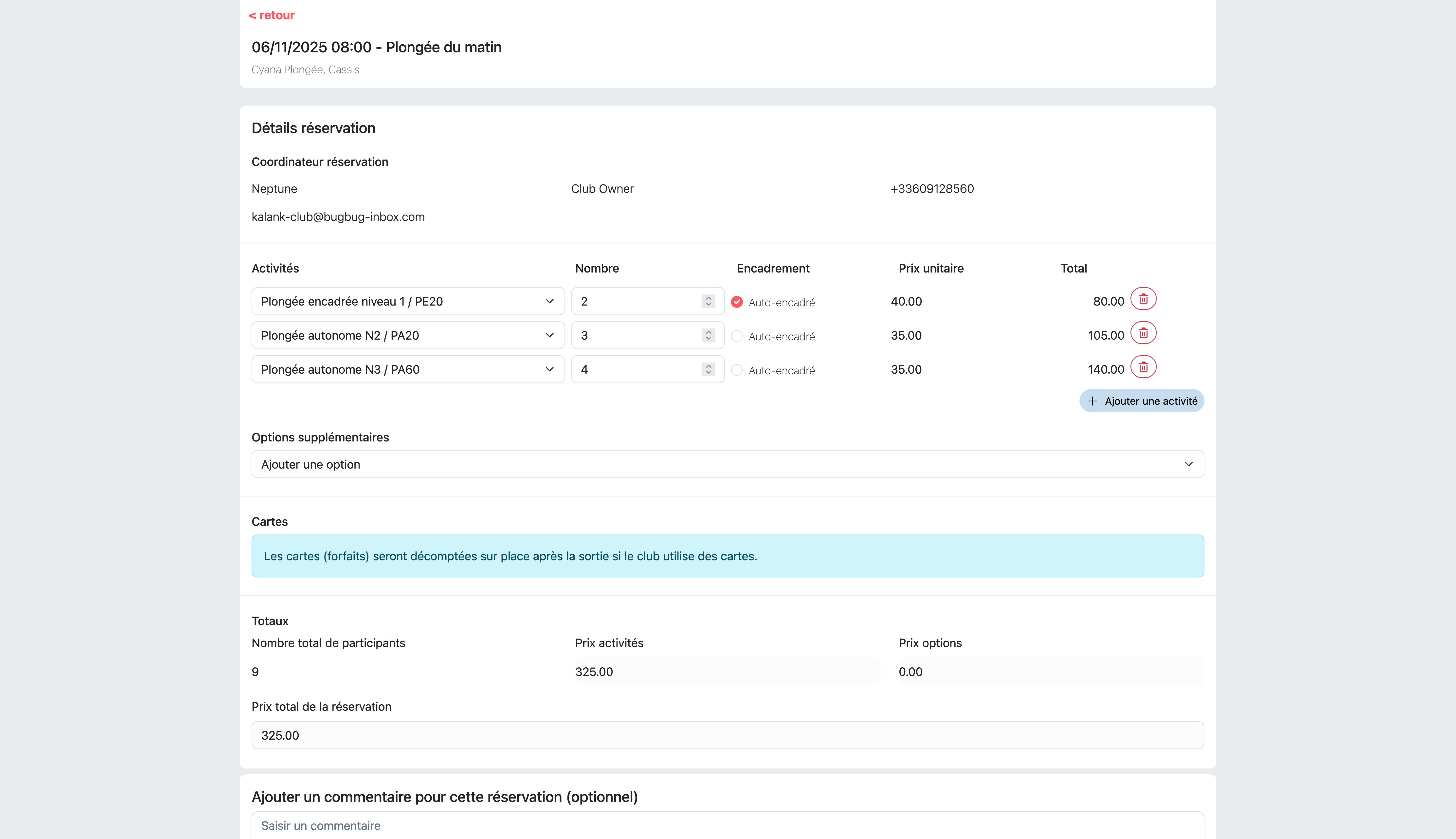The width and height of the screenshot is (1456, 839).
Task: Click the stepper arrows of the quantity field showing 2
Action: pyautogui.click(x=709, y=301)
